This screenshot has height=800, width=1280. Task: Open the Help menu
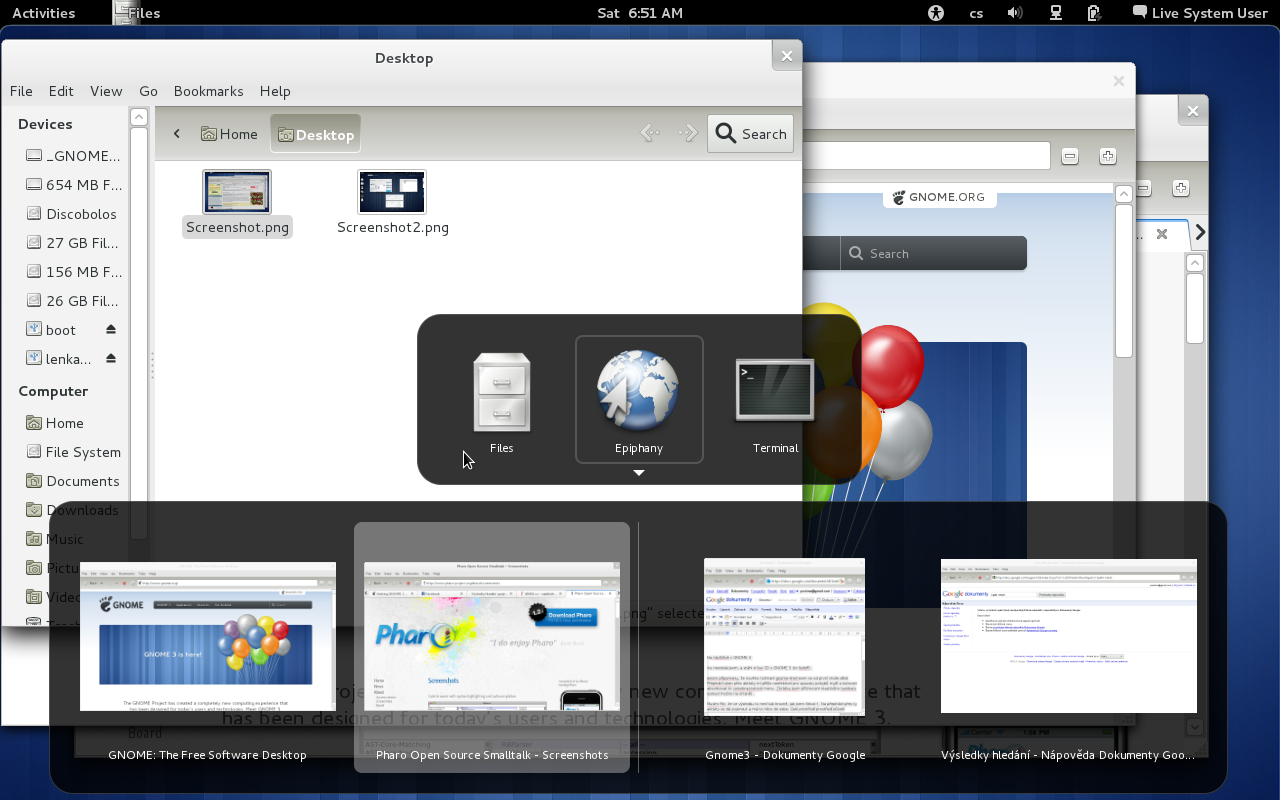click(x=275, y=91)
